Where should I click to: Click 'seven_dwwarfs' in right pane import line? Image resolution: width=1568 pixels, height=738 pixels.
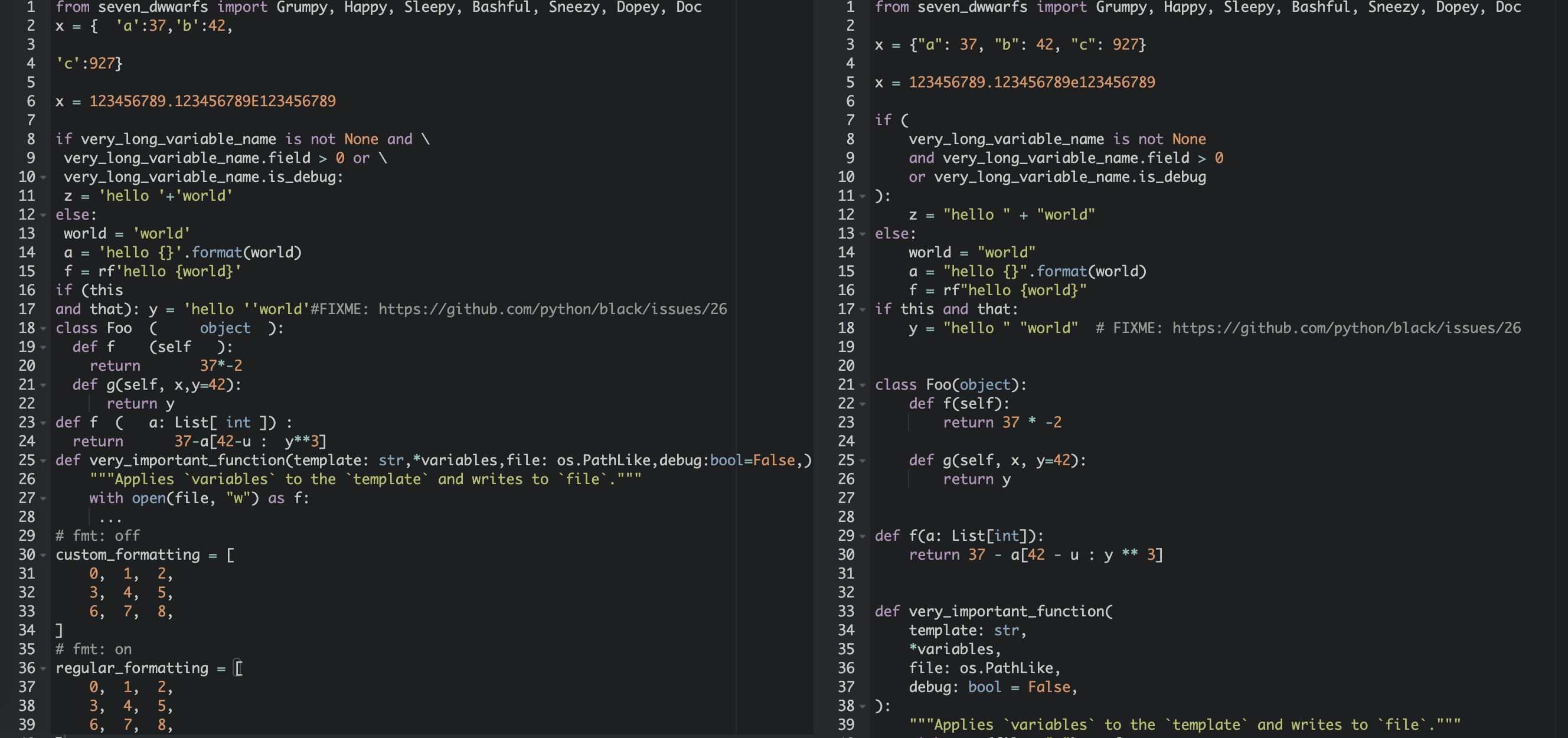point(972,7)
